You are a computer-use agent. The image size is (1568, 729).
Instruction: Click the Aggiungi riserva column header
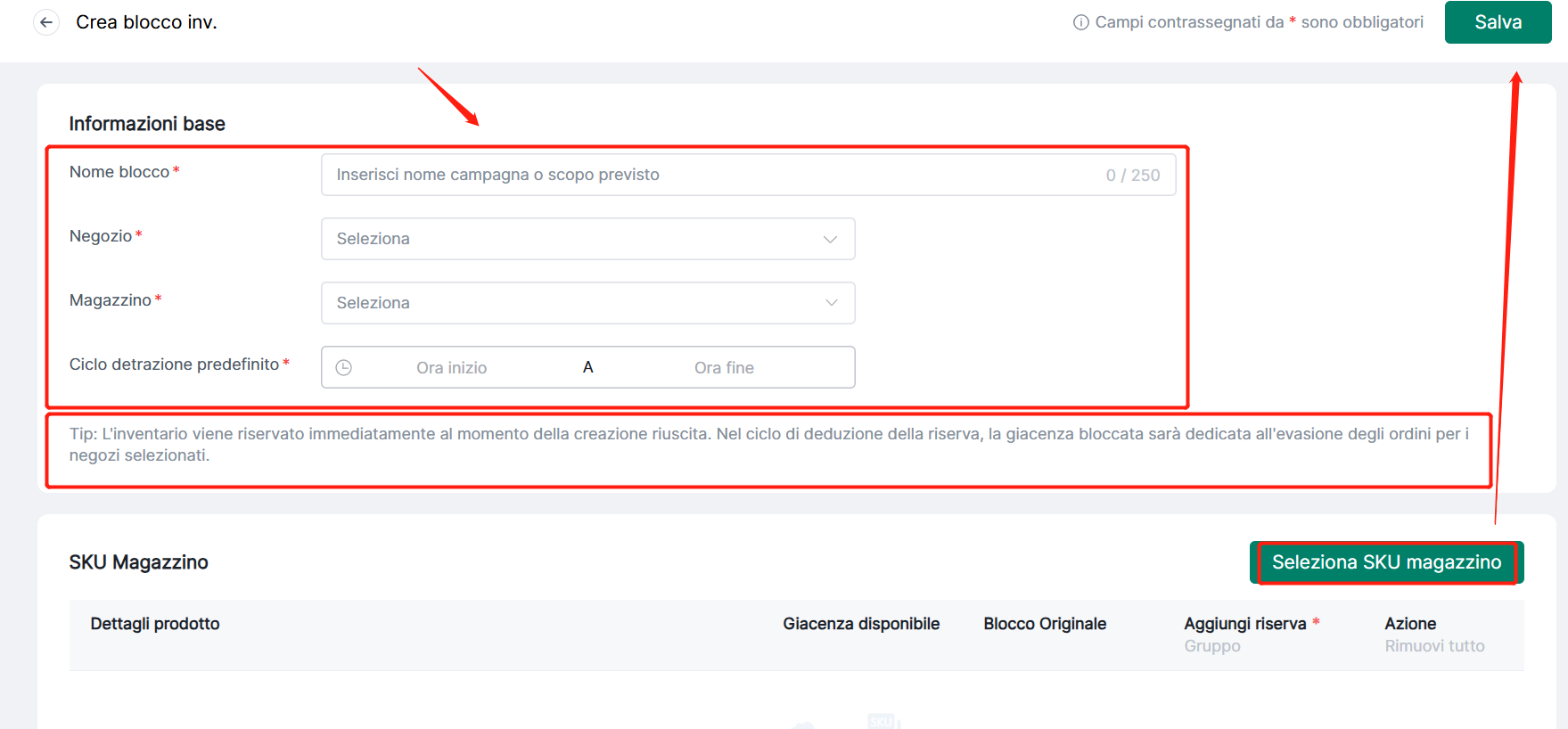(x=1244, y=624)
